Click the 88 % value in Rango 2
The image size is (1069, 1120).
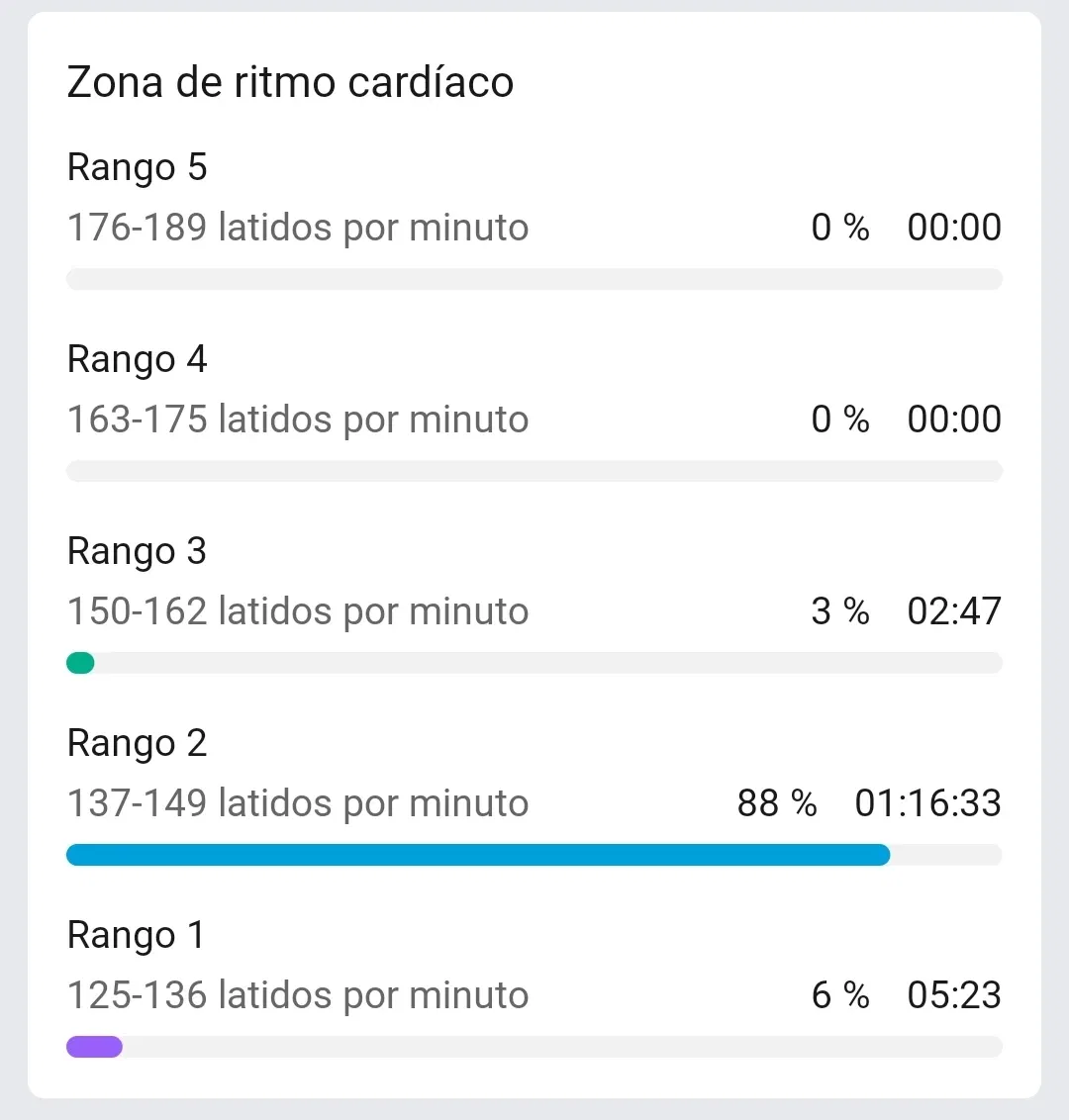(777, 803)
